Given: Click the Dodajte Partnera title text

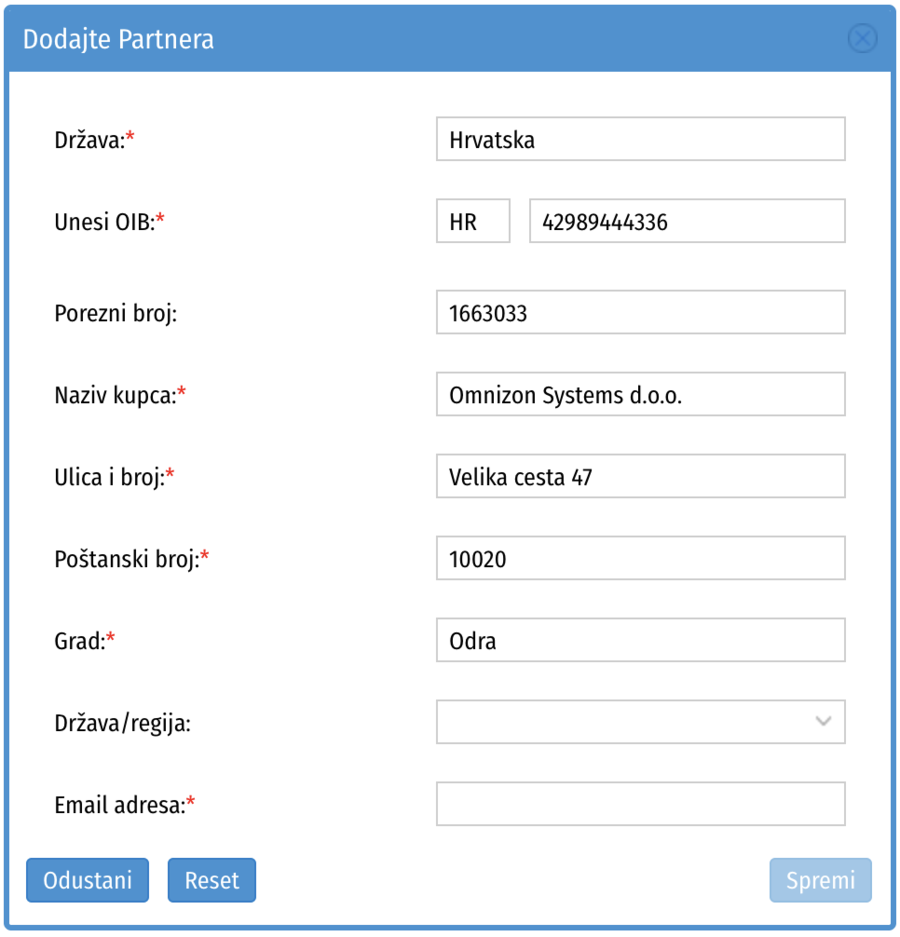Looking at the screenshot, I should click(x=118, y=39).
